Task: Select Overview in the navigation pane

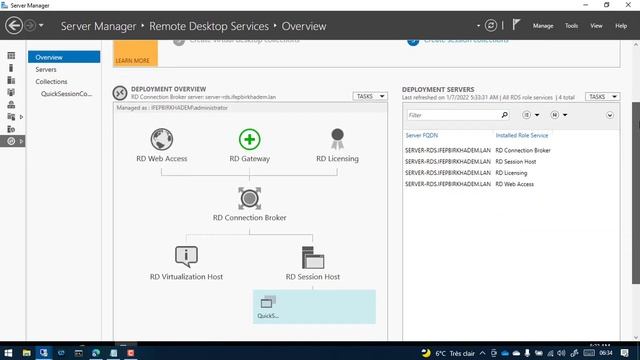Action: click(64, 57)
